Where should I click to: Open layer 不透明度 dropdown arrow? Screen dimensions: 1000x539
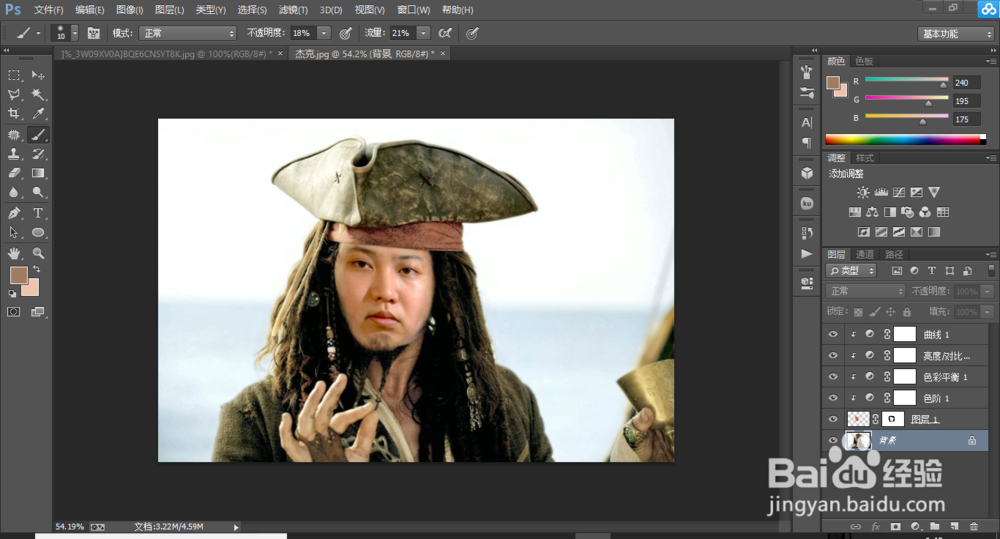point(987,291)
